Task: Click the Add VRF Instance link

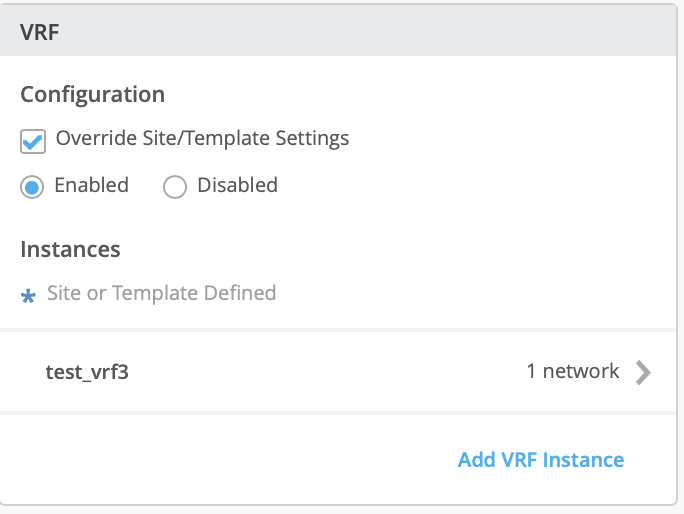Action: (x=540, y=460)
